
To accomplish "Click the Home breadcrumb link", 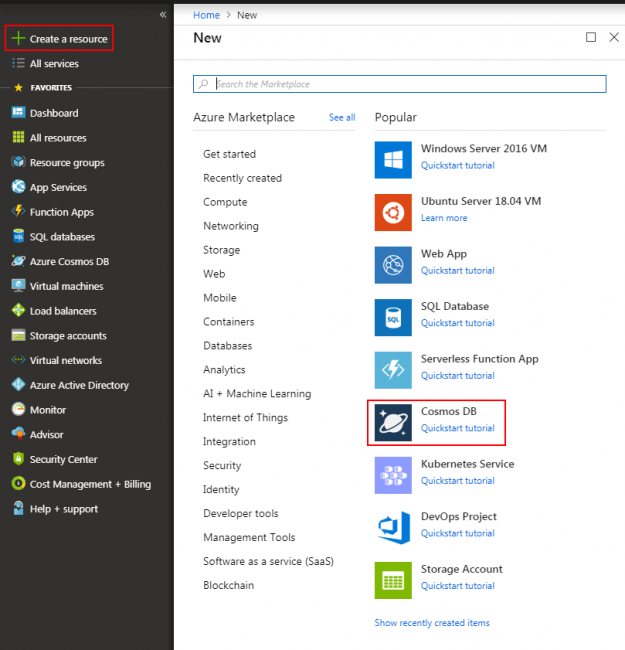I will click(x=206, y=15).
